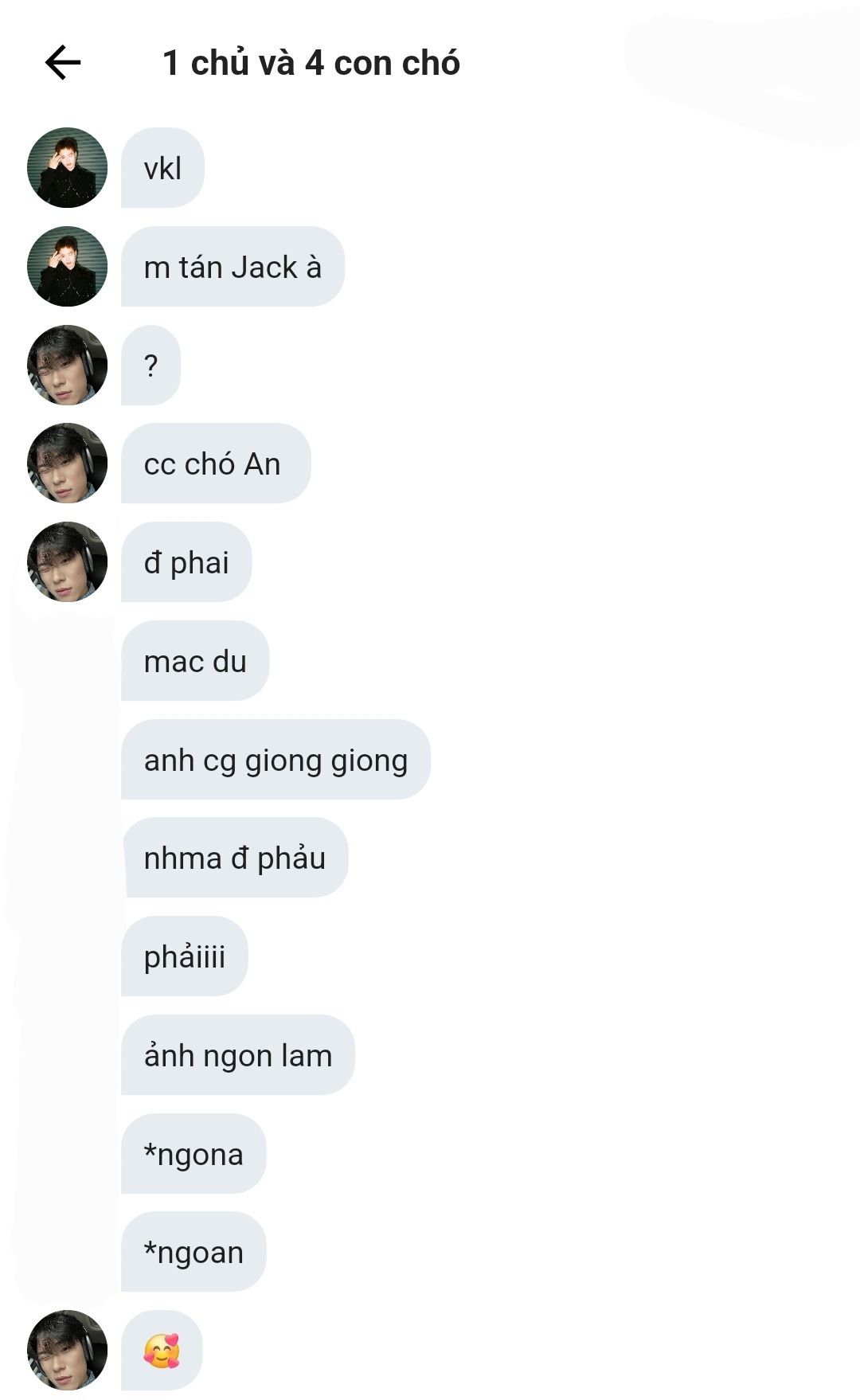This screenshot has height=1400, width=860.
Task: Select the 'phảiiii' message bubble
Action: point(185,956)
